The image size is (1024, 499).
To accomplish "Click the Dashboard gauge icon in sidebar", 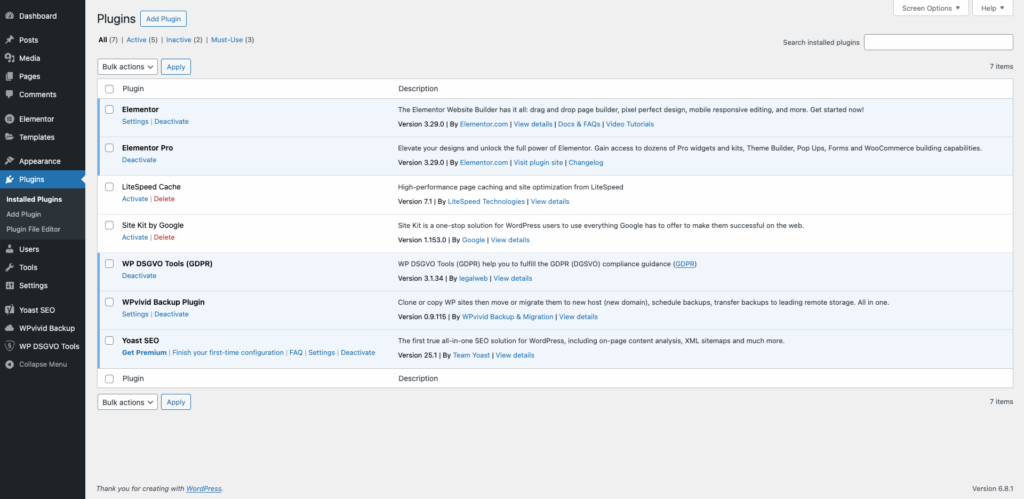I will click(10, 16).
